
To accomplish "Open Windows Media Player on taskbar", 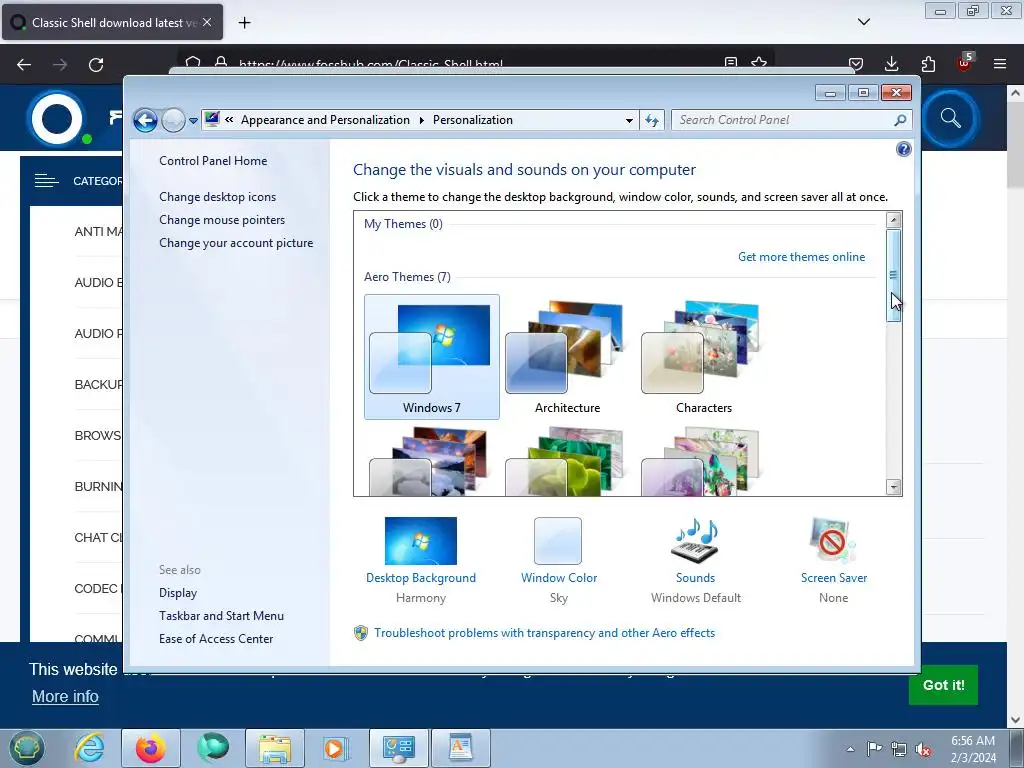I will (336, 748).
